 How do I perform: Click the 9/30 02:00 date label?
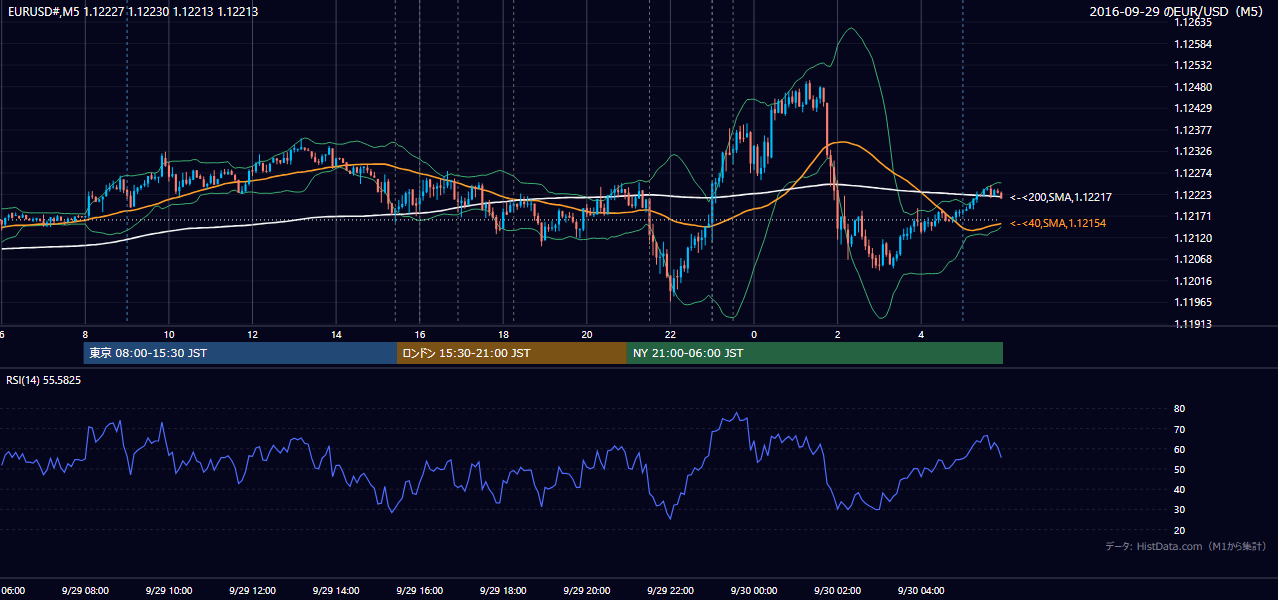click(x=838, y=591)
